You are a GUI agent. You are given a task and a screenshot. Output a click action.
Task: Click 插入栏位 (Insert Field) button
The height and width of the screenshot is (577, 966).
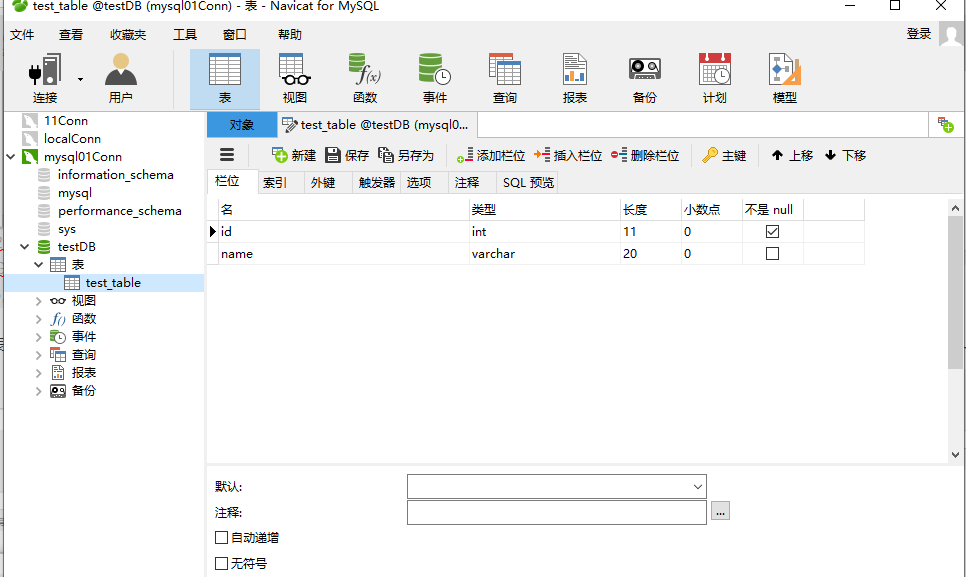[568, 155]
